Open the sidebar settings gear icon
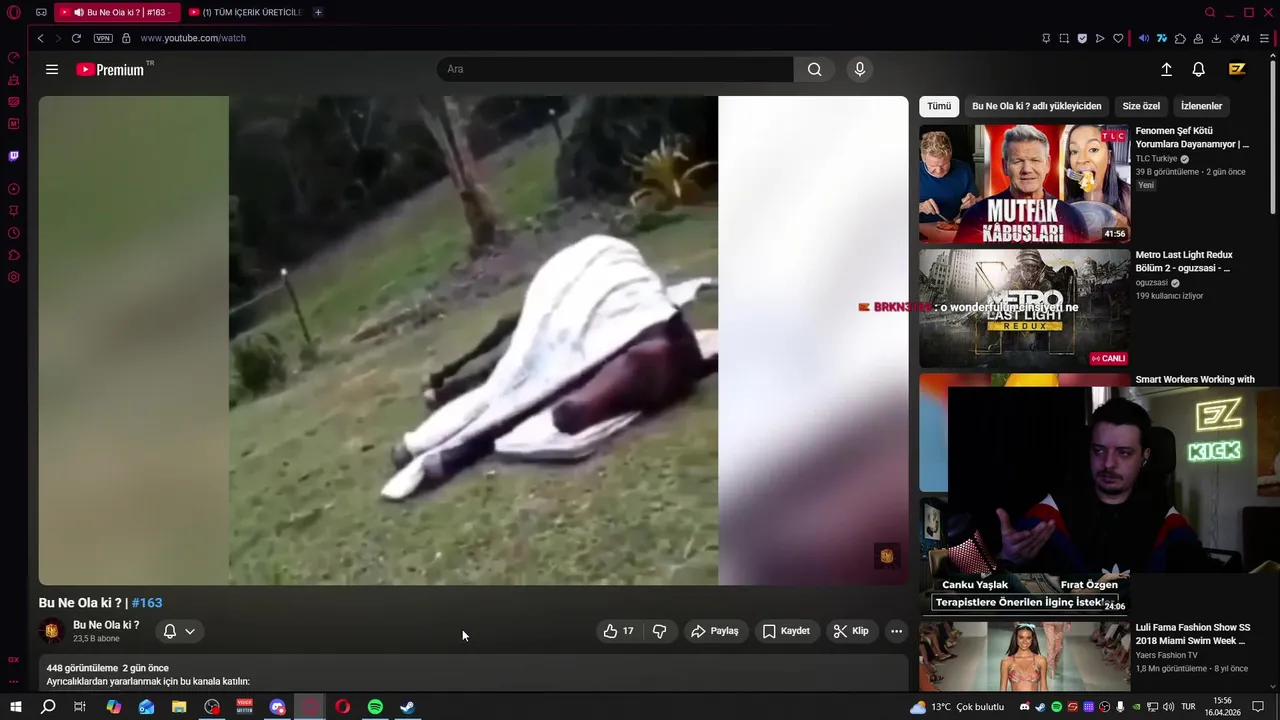 (14, 277)
